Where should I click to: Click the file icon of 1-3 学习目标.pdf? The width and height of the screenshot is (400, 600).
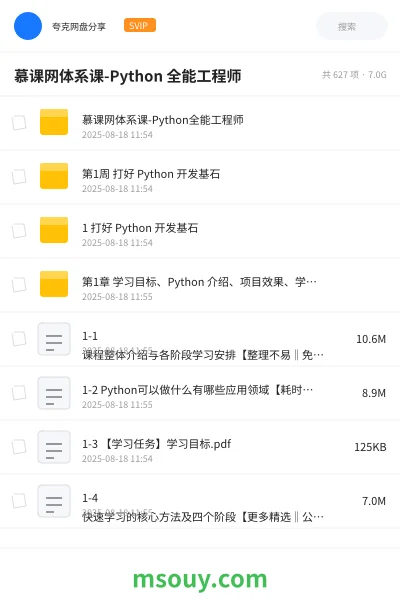tap(54, 447)
